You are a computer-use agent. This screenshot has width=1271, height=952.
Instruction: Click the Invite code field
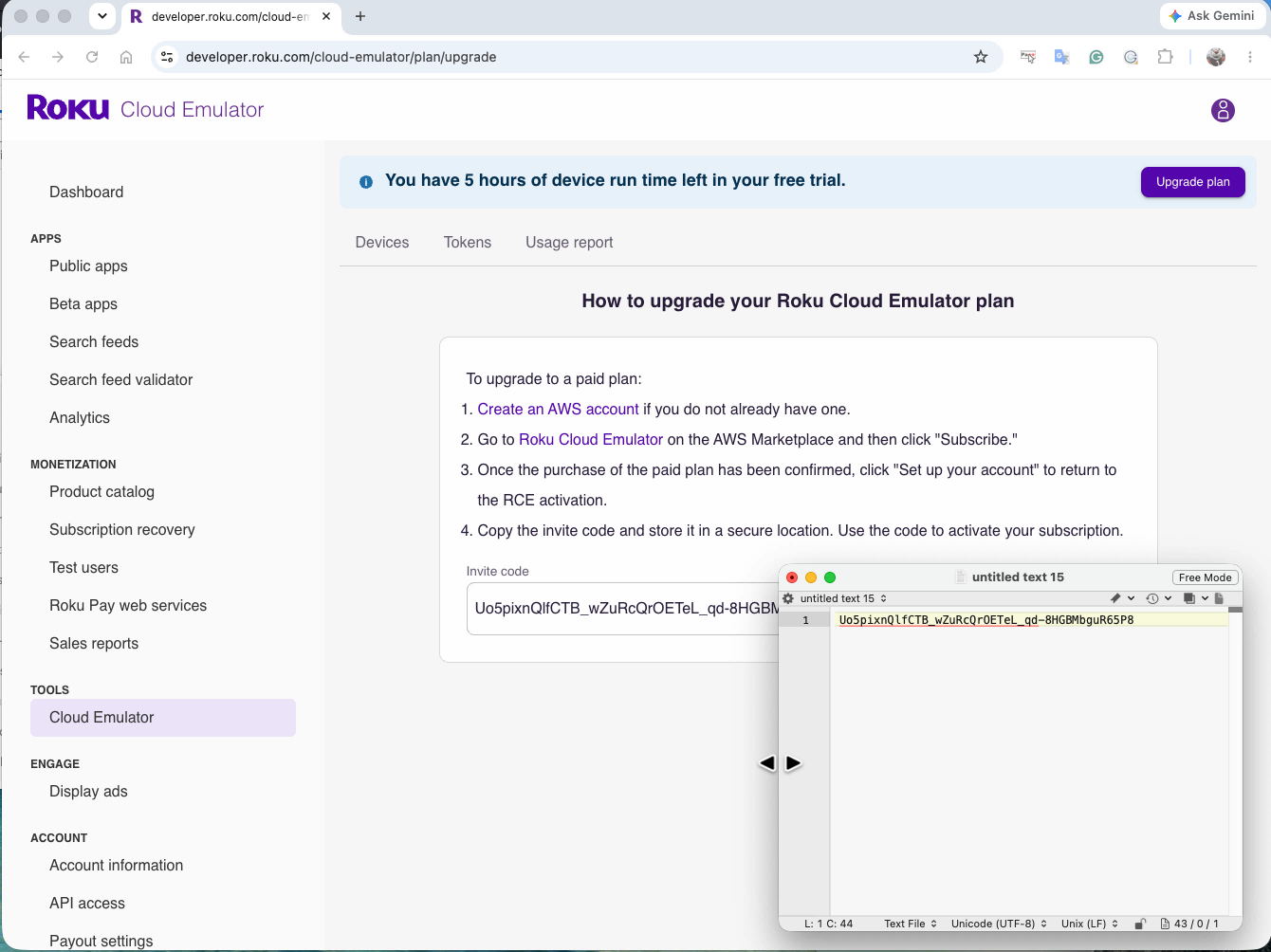(622, 608)
